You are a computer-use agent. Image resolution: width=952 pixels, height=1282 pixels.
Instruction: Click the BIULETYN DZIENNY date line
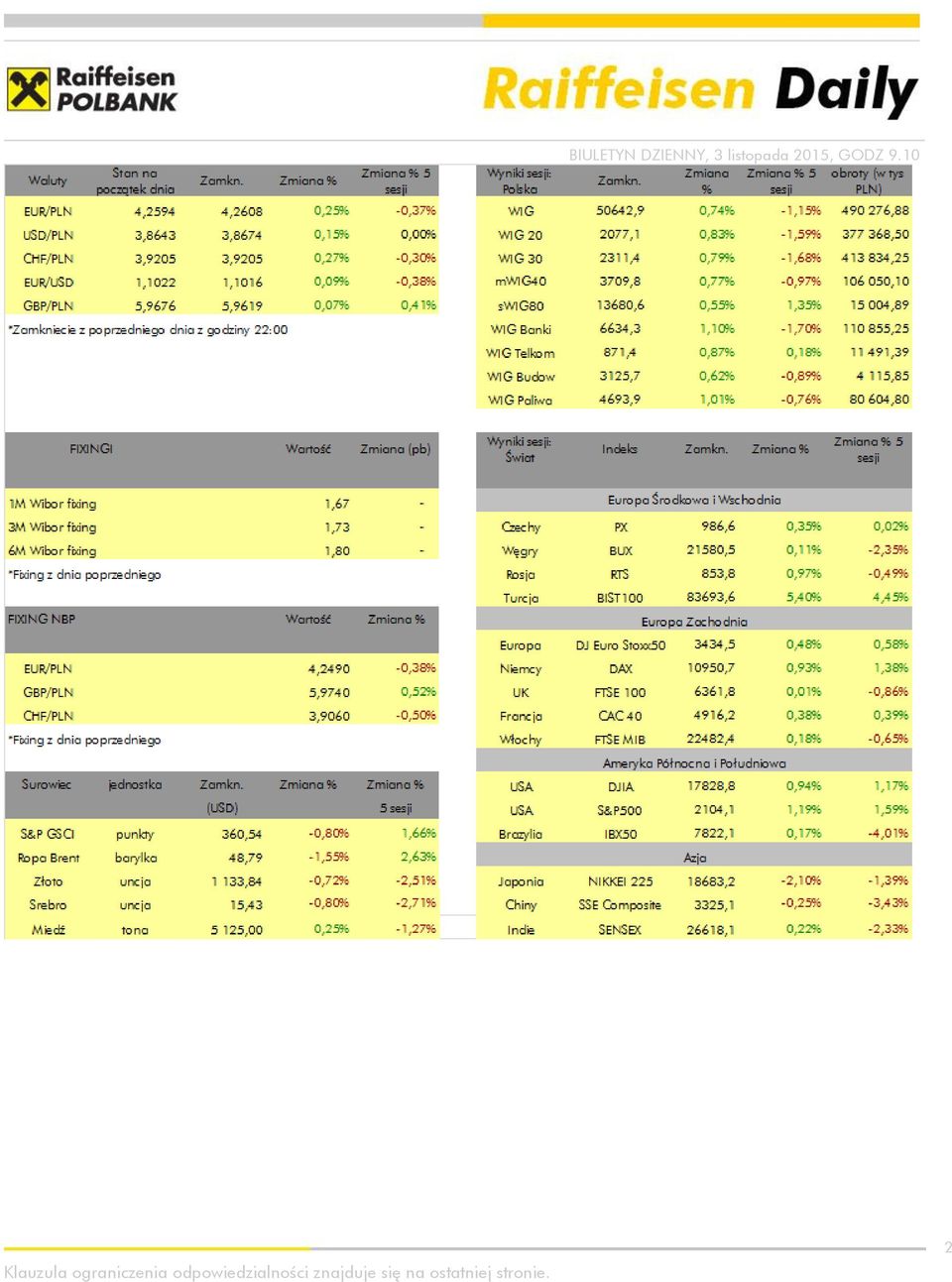(744, 155)
